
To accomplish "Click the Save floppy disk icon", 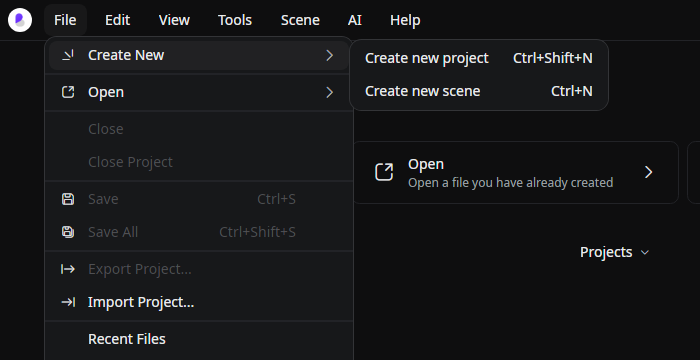I will coord(68,199).
